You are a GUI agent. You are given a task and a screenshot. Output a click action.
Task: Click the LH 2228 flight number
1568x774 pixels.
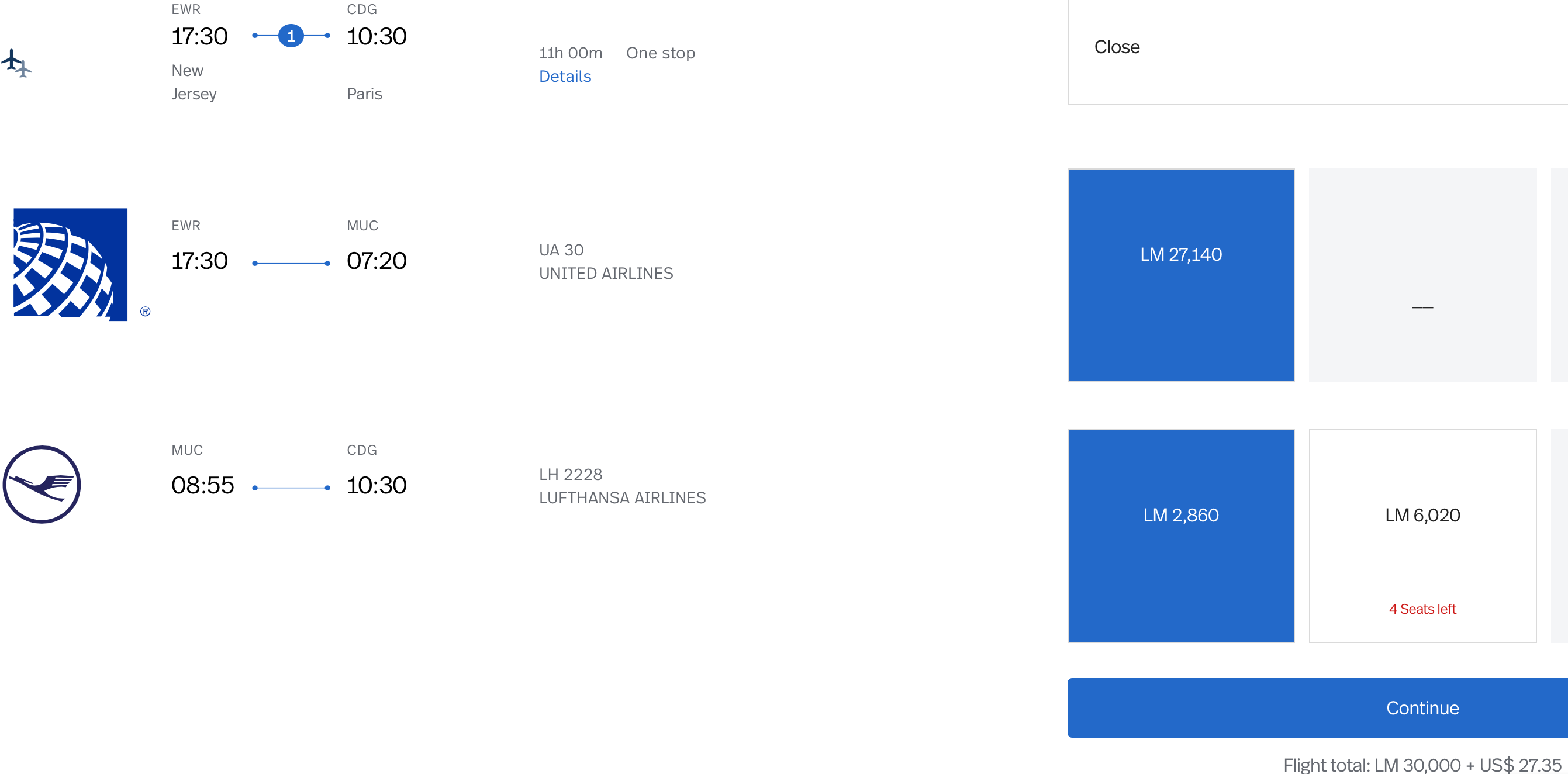point(571,475)
